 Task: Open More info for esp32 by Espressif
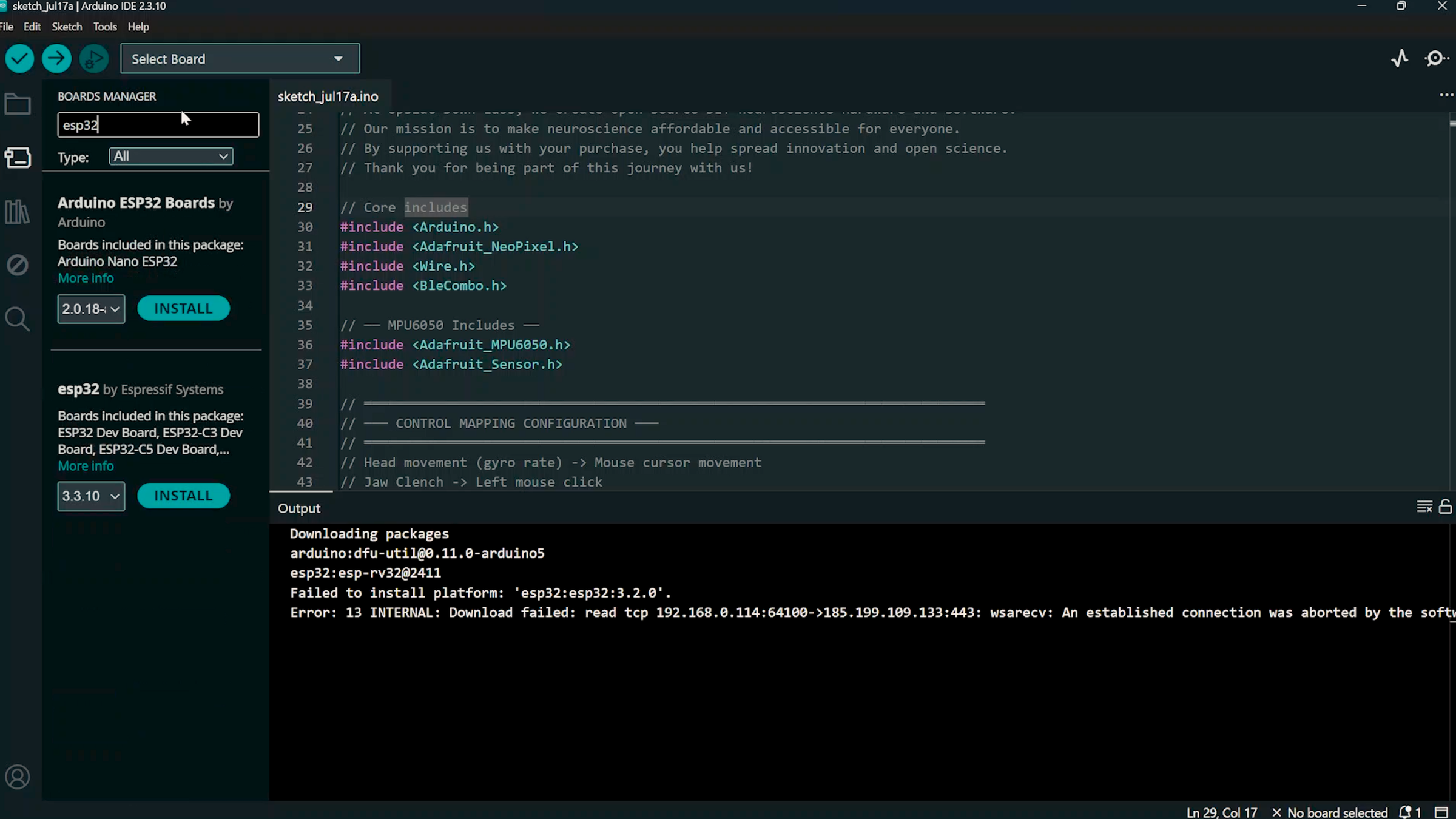[86, 466]
